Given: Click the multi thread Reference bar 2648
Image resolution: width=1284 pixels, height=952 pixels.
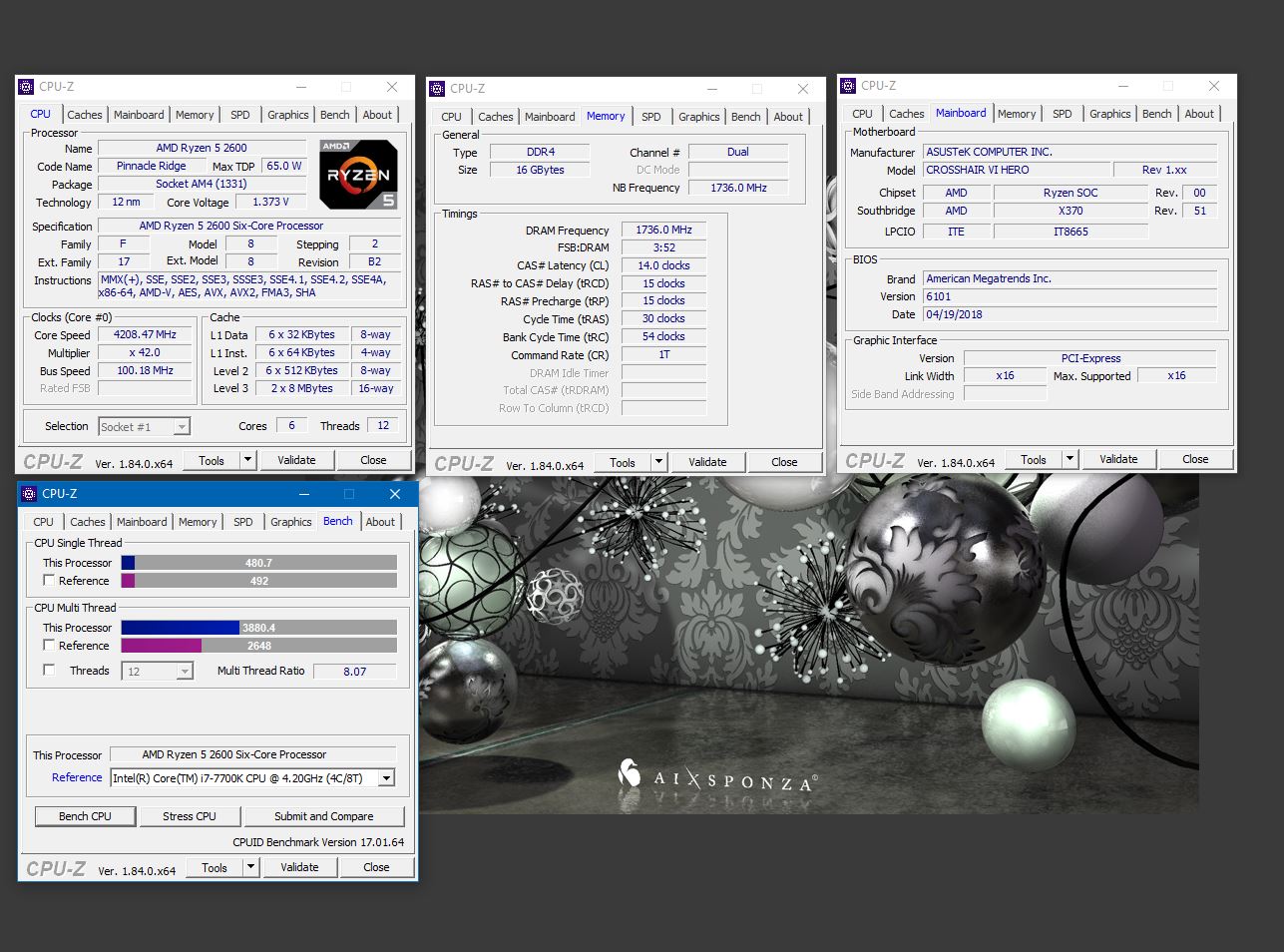Looking at the screenshot, I should (x=259, y=646).
